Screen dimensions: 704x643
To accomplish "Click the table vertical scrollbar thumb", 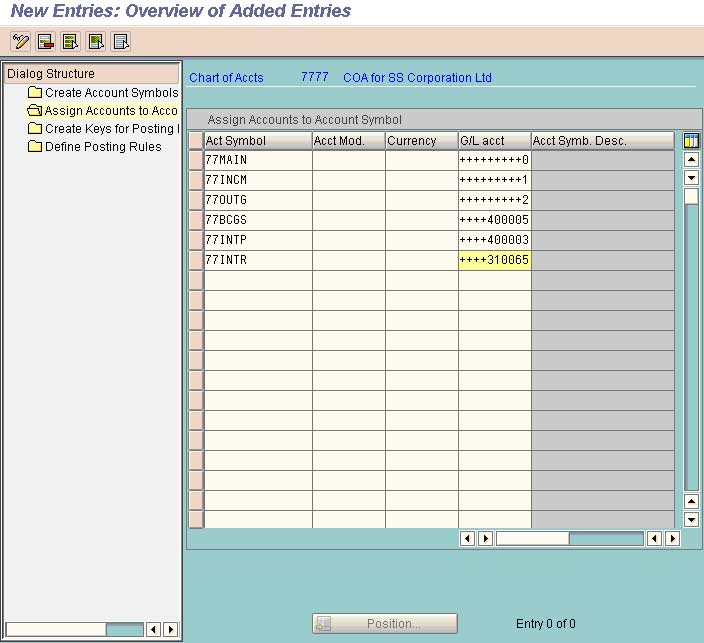I will click(x=691, y=196).
